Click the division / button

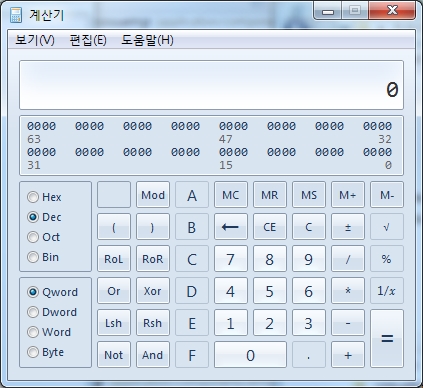tap(348, 259)
